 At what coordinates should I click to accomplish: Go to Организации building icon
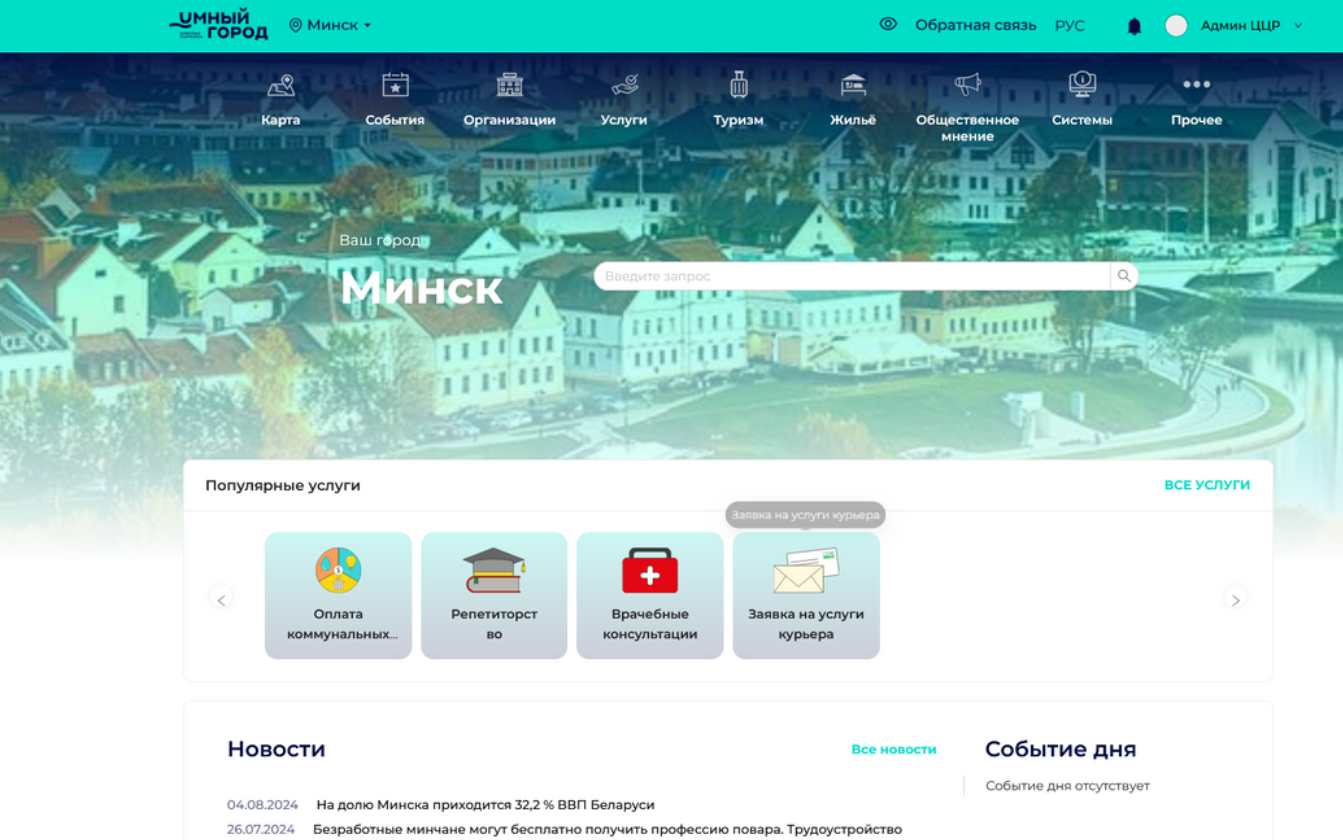point(510,85)
